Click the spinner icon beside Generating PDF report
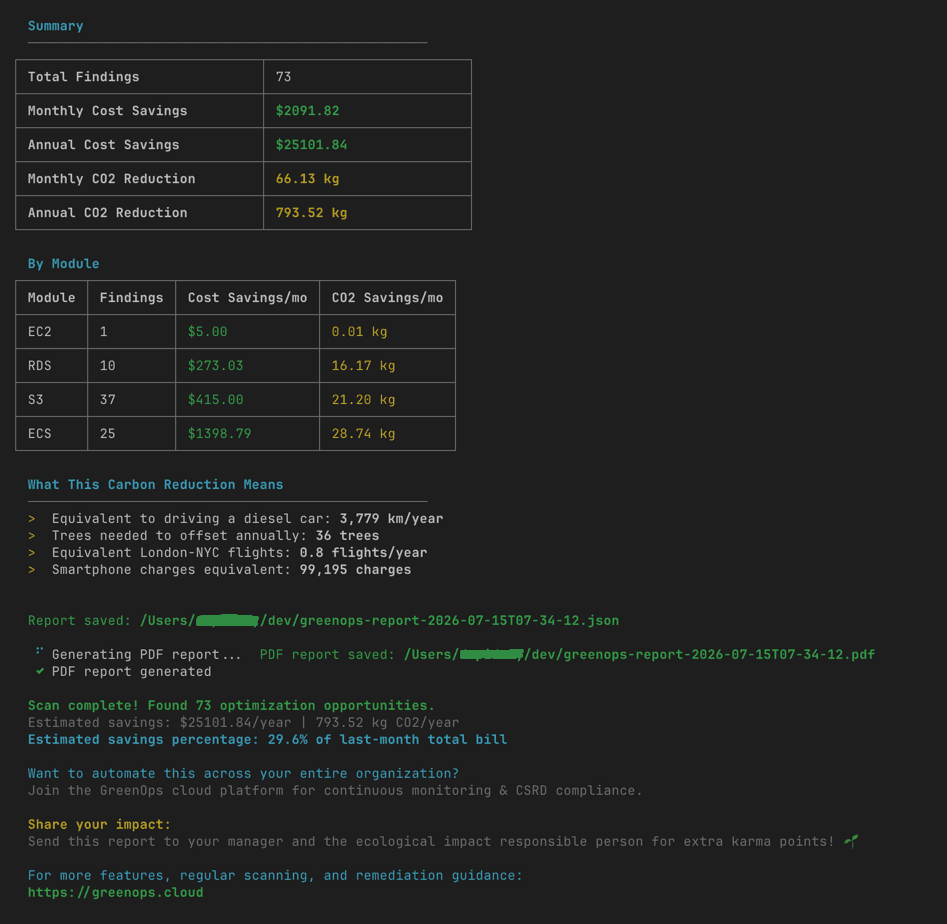This screenshot has width=947, height=924. 39,651
